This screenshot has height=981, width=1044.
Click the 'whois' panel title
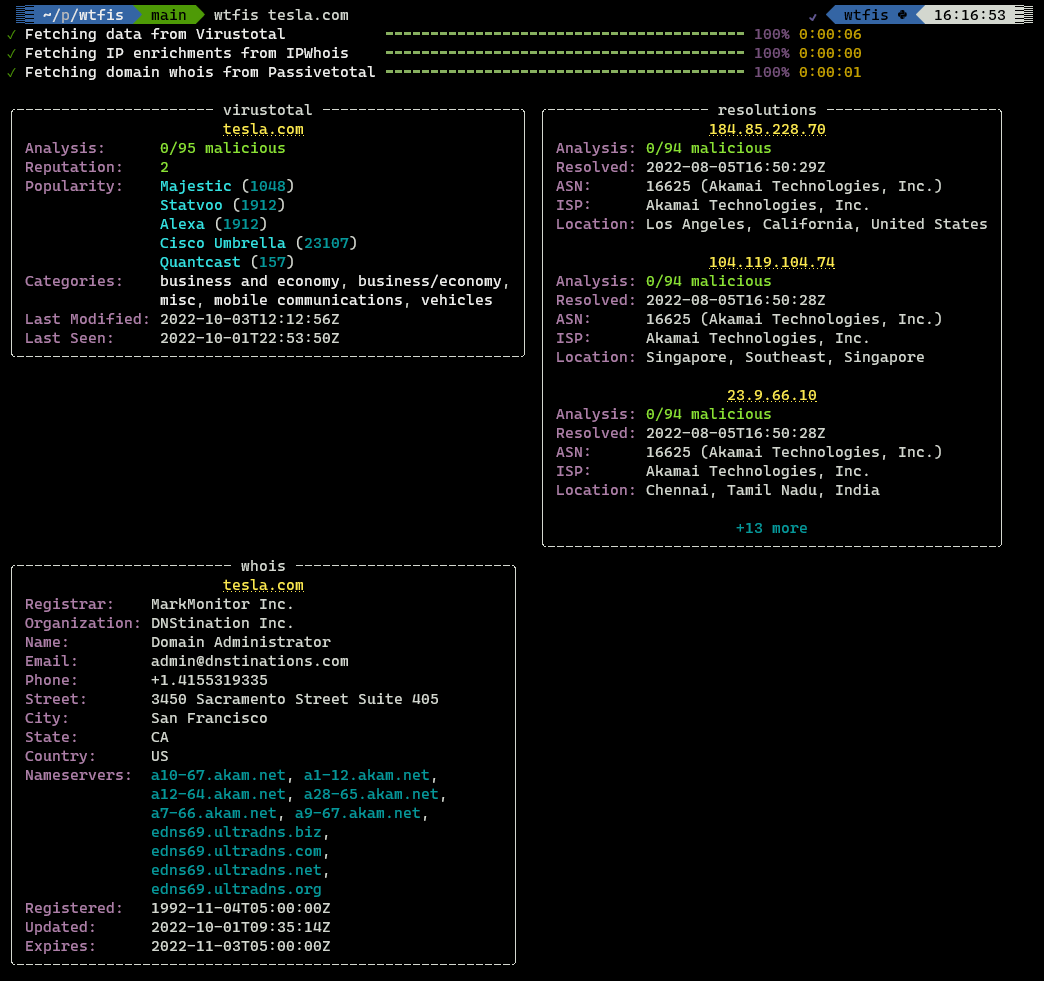coord(263,566)
